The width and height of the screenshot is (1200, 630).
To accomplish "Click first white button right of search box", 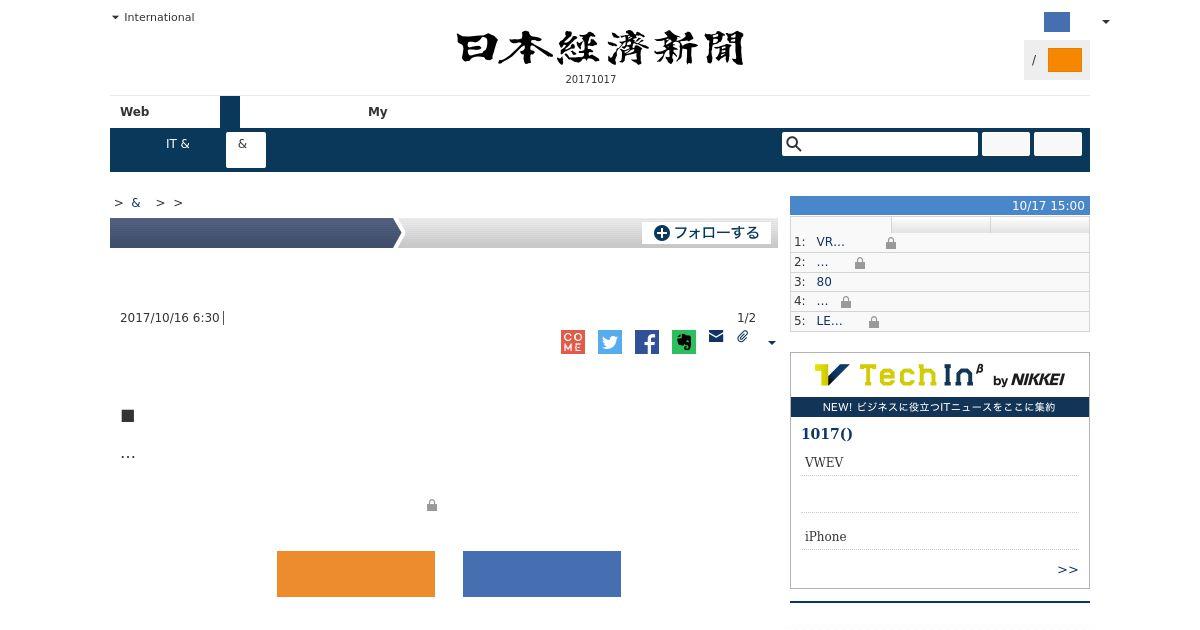I will (x=1006, y=144).
